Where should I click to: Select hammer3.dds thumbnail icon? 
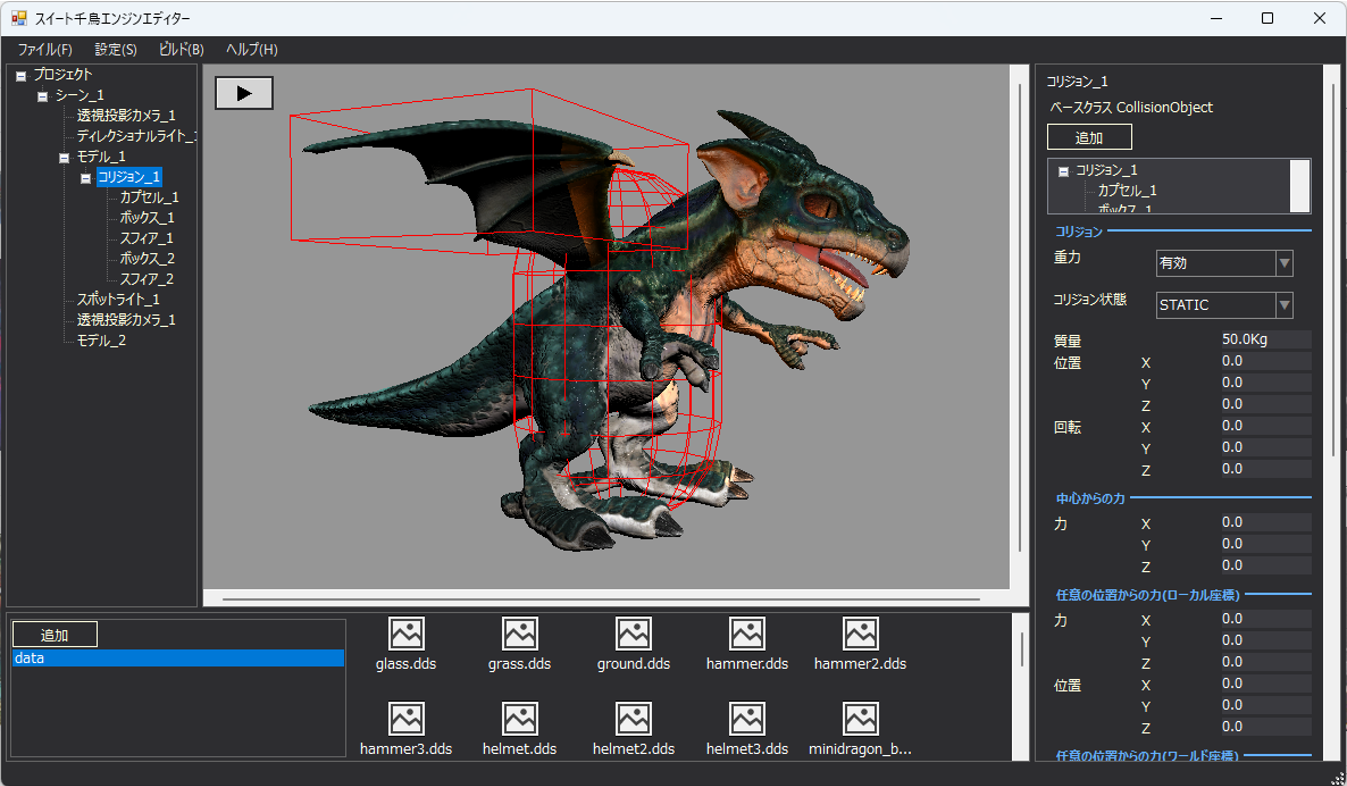tap(406, 718)
